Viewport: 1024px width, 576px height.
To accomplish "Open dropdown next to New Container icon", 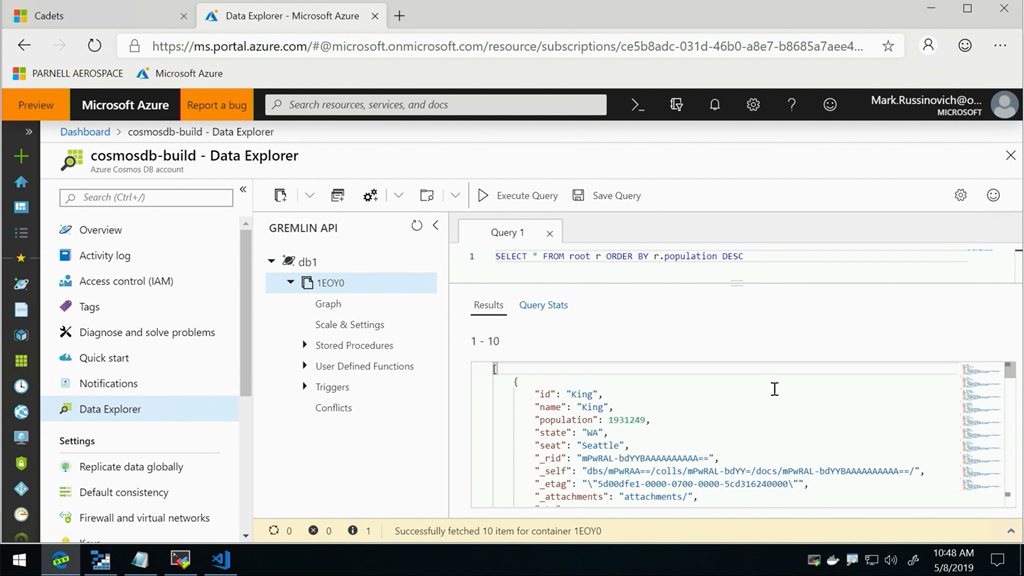I will [309, 196].
